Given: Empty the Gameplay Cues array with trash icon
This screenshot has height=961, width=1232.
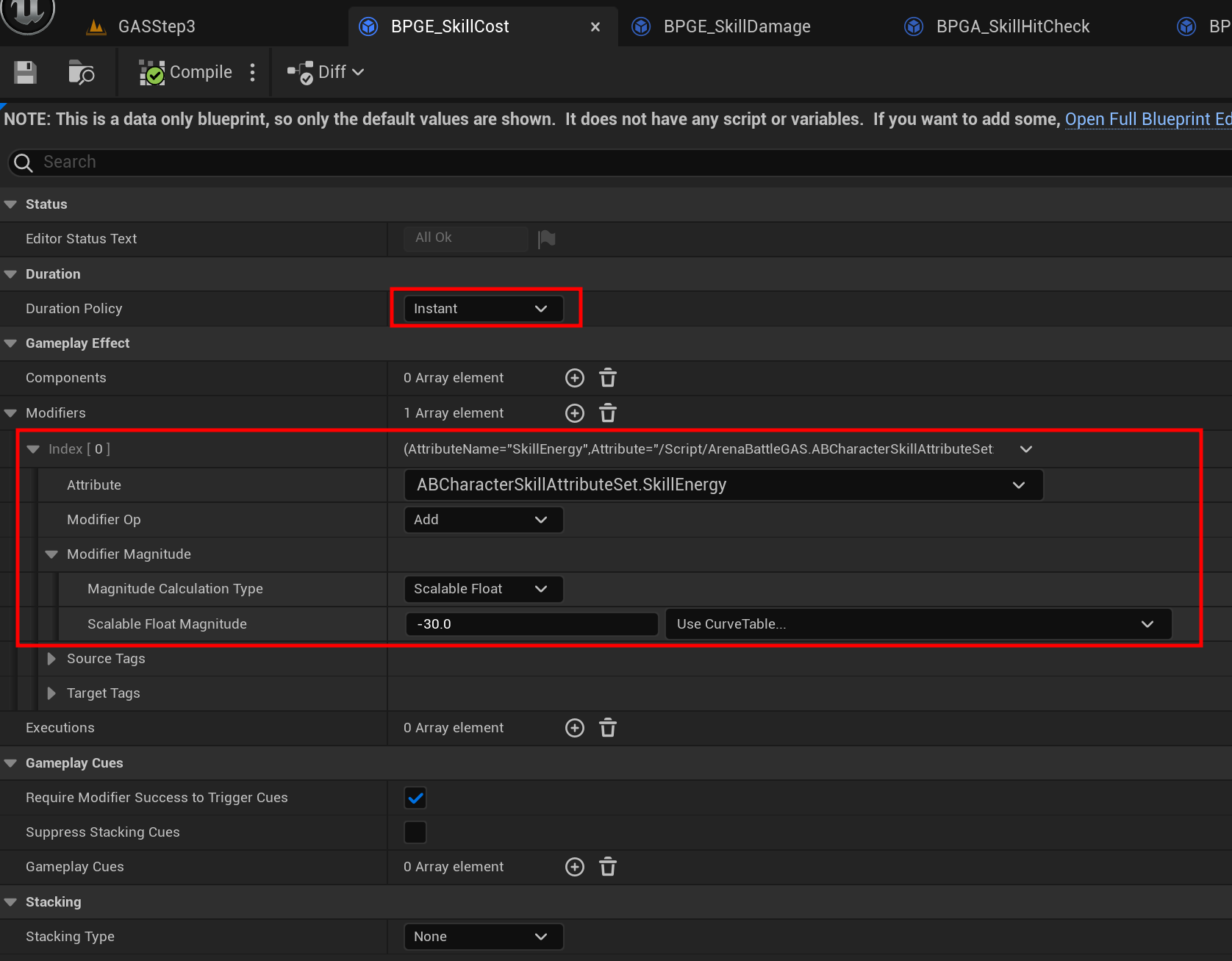Looking at the screenshot, I should pos(608,867).
